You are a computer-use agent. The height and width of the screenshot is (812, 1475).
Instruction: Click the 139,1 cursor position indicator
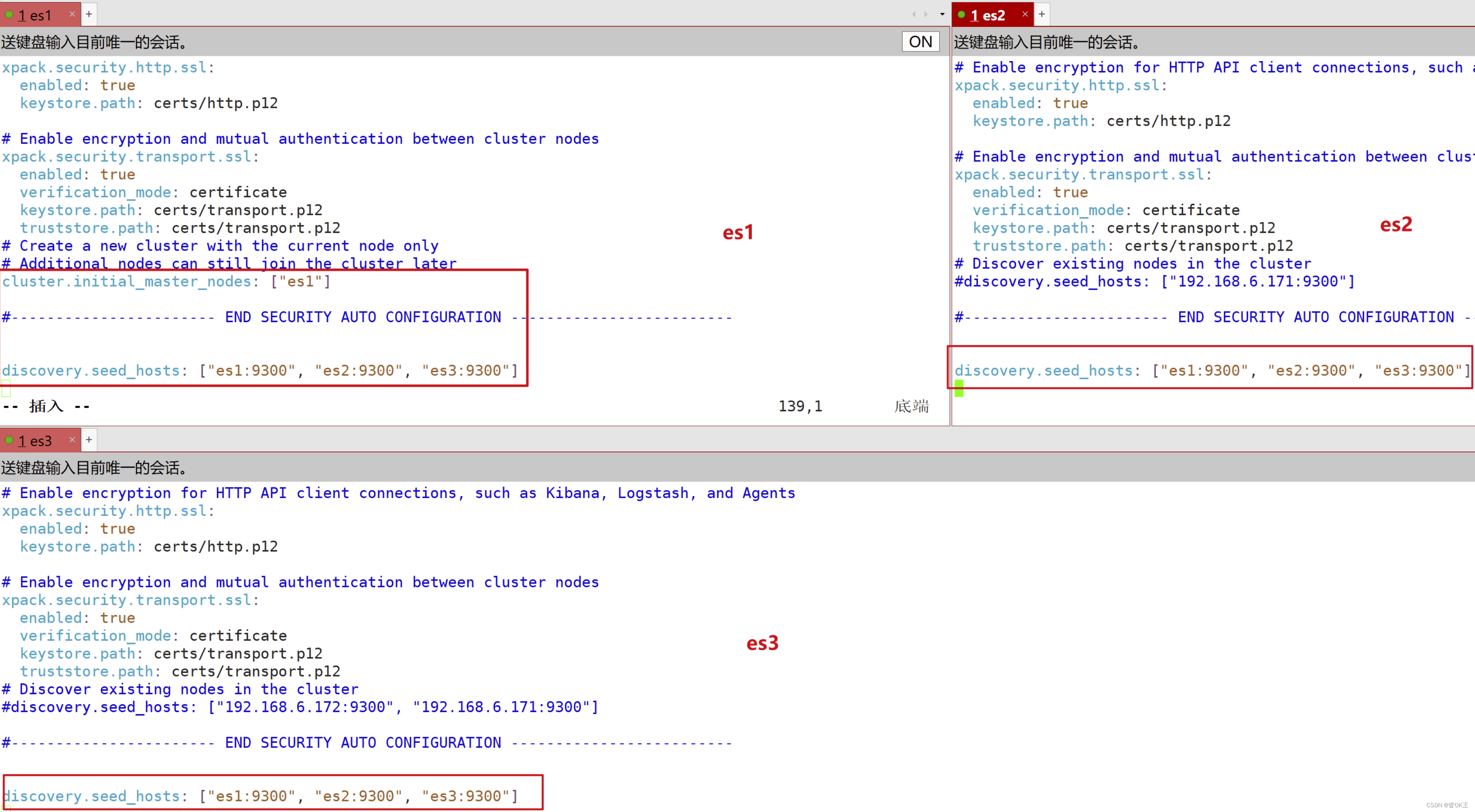pyautogui.click(x=800, y=406)
